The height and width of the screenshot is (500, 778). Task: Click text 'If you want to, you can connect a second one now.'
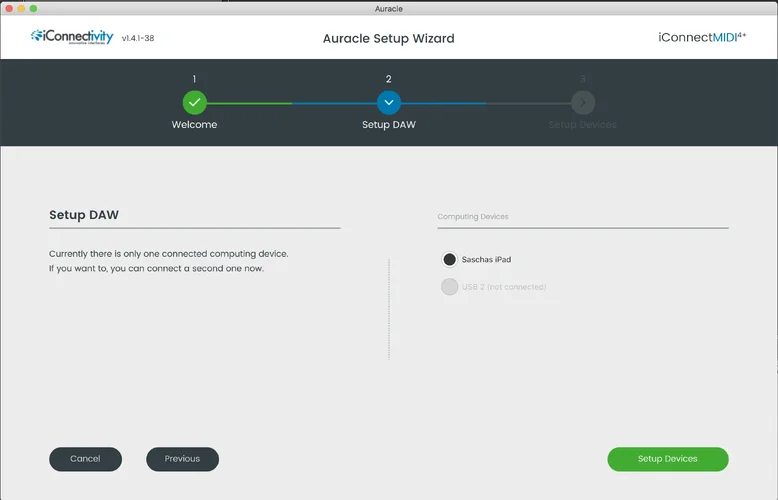[156, 268]
